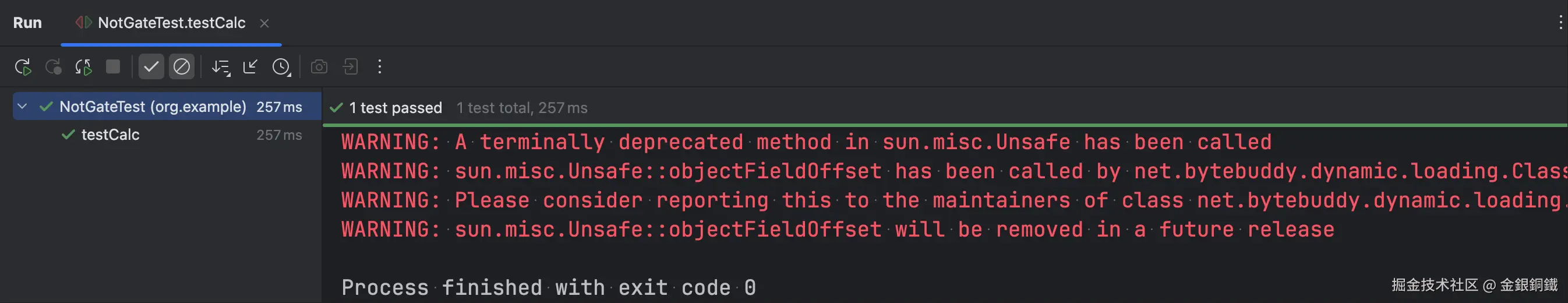Screen dimensions: 1568x303
Task: Close the NotGateTest.testCalc tab
Action: 264,23
